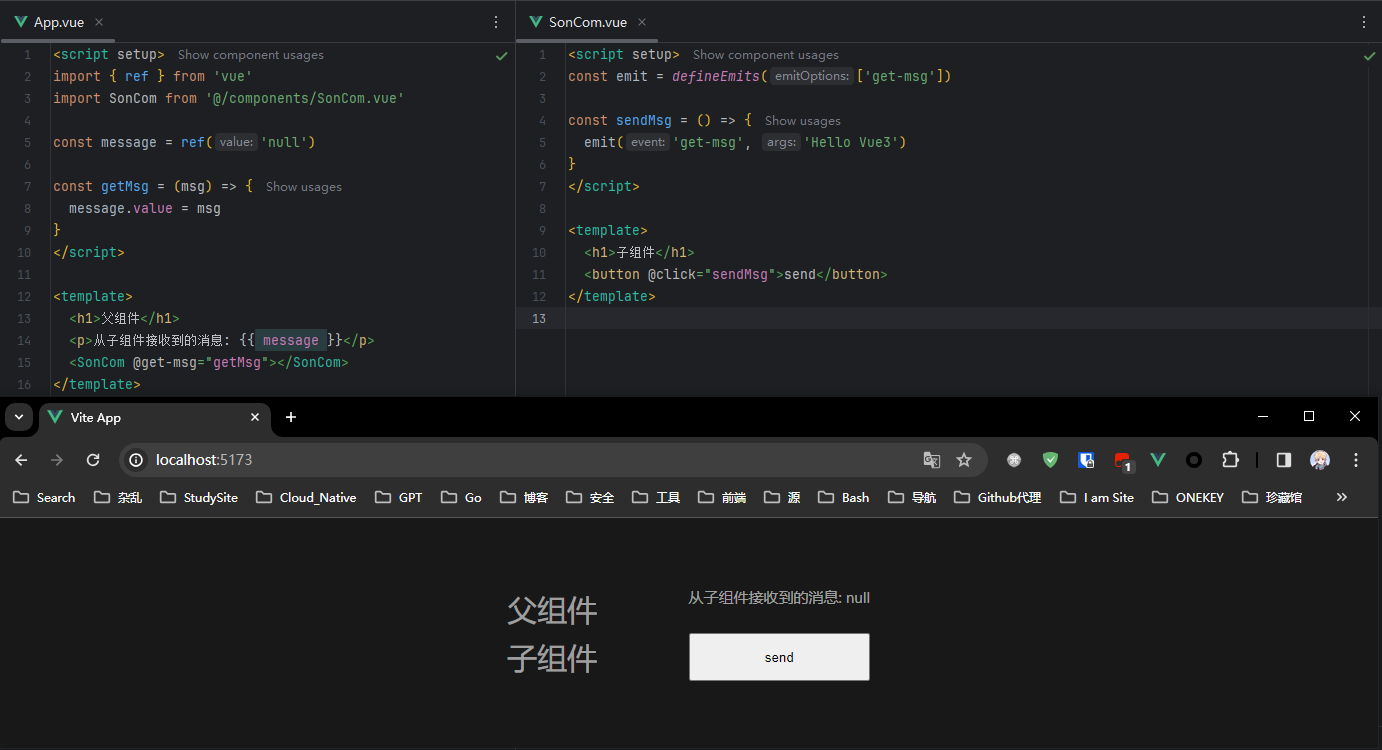The width and height of the screenshot is (1382, 750).
Task: Click green checkmark inspection icon in SonCom.vue
Action: pyautogui.click(x=1370, y=56)
